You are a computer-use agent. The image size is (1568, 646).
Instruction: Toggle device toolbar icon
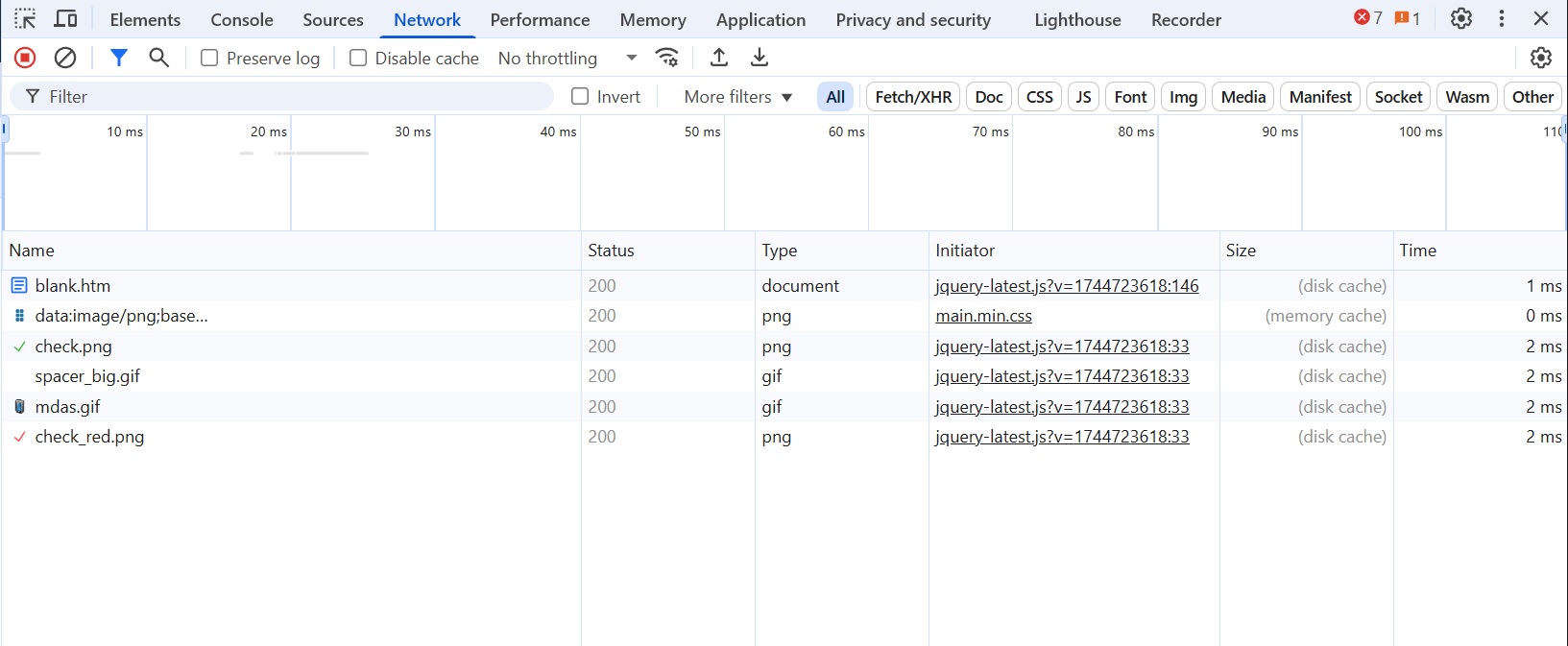[65, 19]
